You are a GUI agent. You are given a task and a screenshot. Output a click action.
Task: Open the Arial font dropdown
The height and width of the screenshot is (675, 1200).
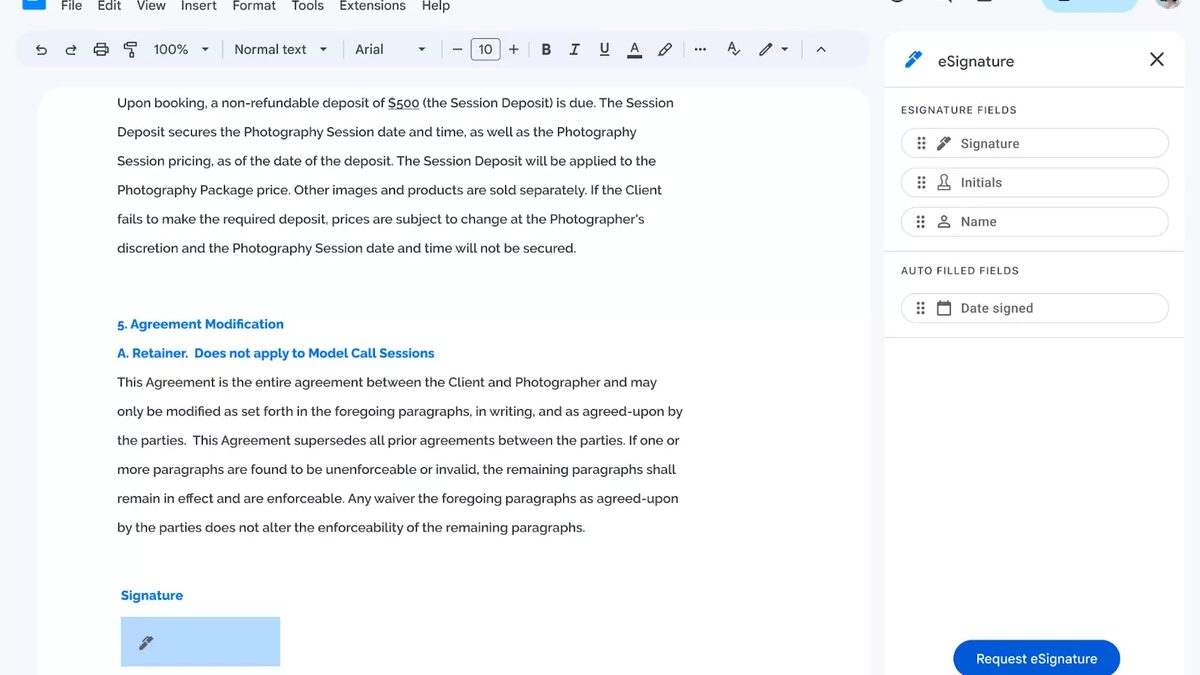click(390, 48)
